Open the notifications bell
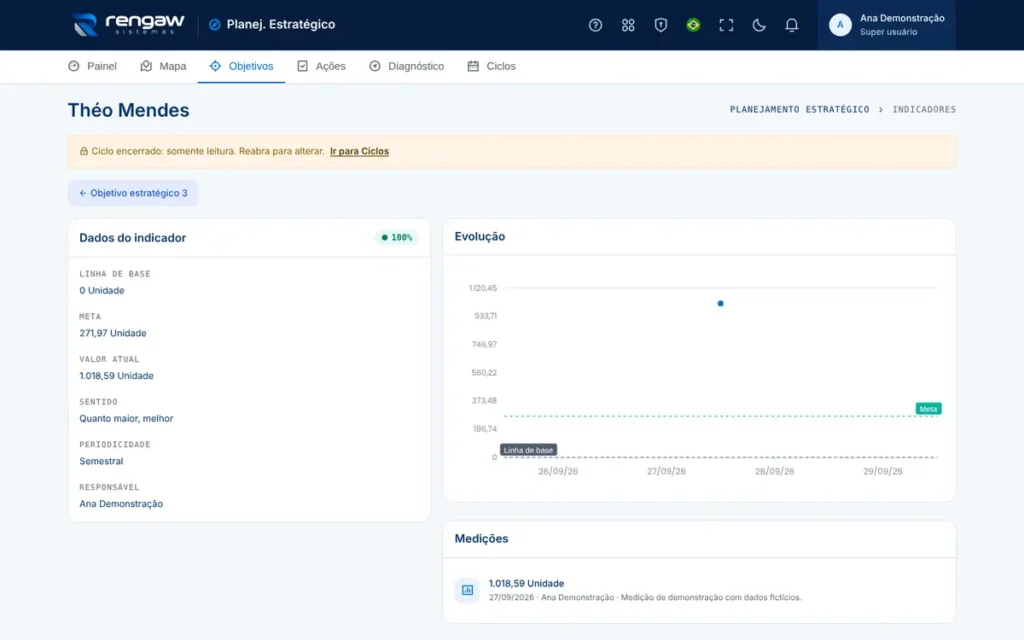This screenshot has width=1024, height=640. [791, 25]
